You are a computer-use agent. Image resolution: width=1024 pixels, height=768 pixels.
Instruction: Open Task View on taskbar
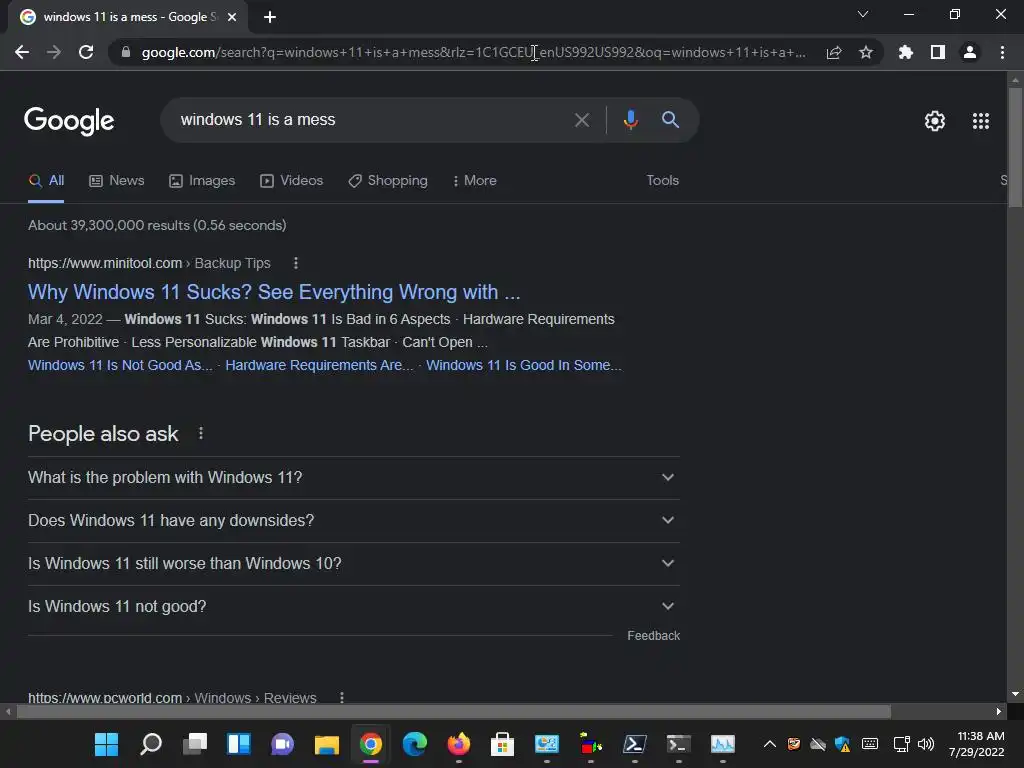(195, 744)
